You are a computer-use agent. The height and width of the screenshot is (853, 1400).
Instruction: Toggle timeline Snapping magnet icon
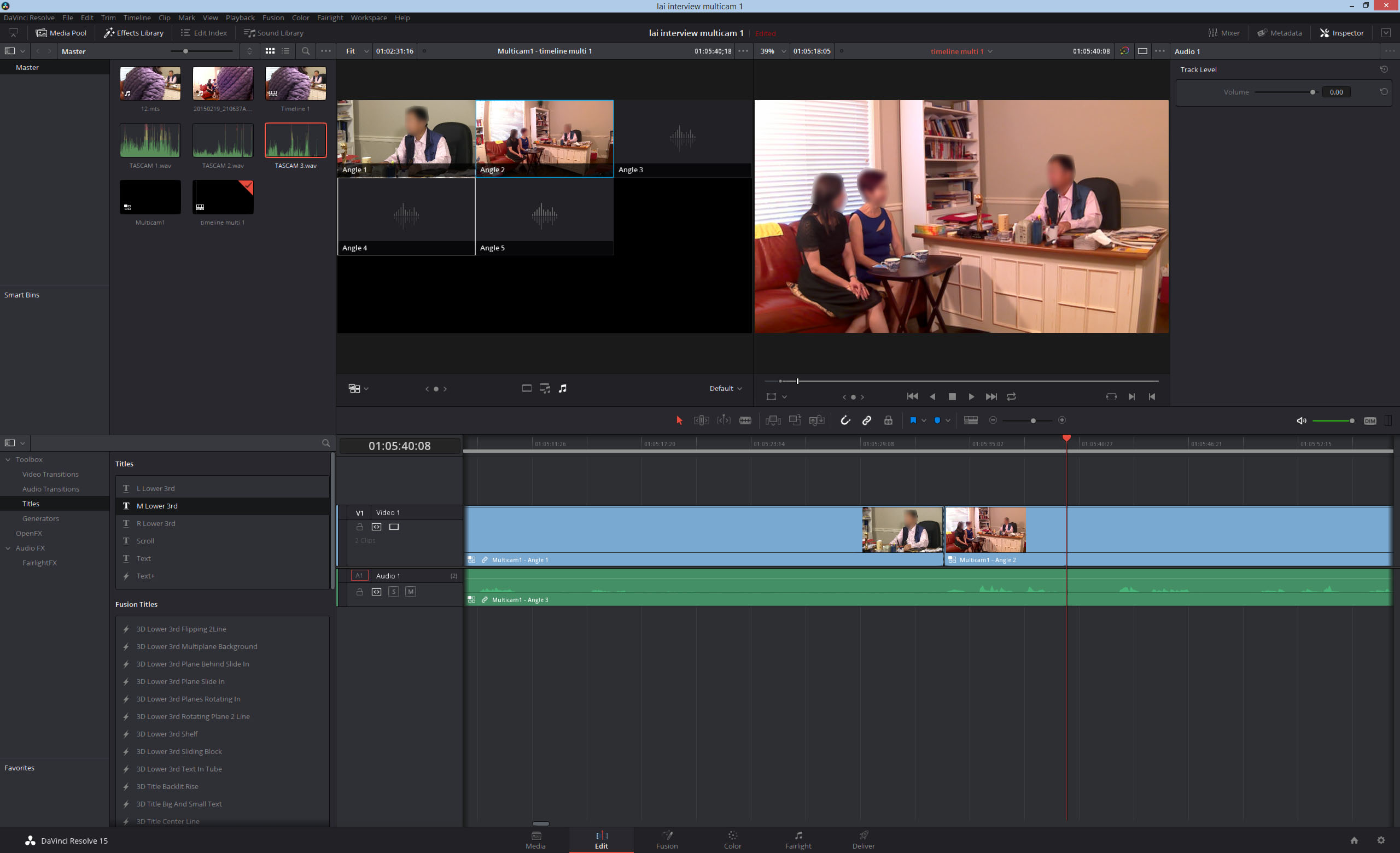pyautogui.click(x=845, y=420)
